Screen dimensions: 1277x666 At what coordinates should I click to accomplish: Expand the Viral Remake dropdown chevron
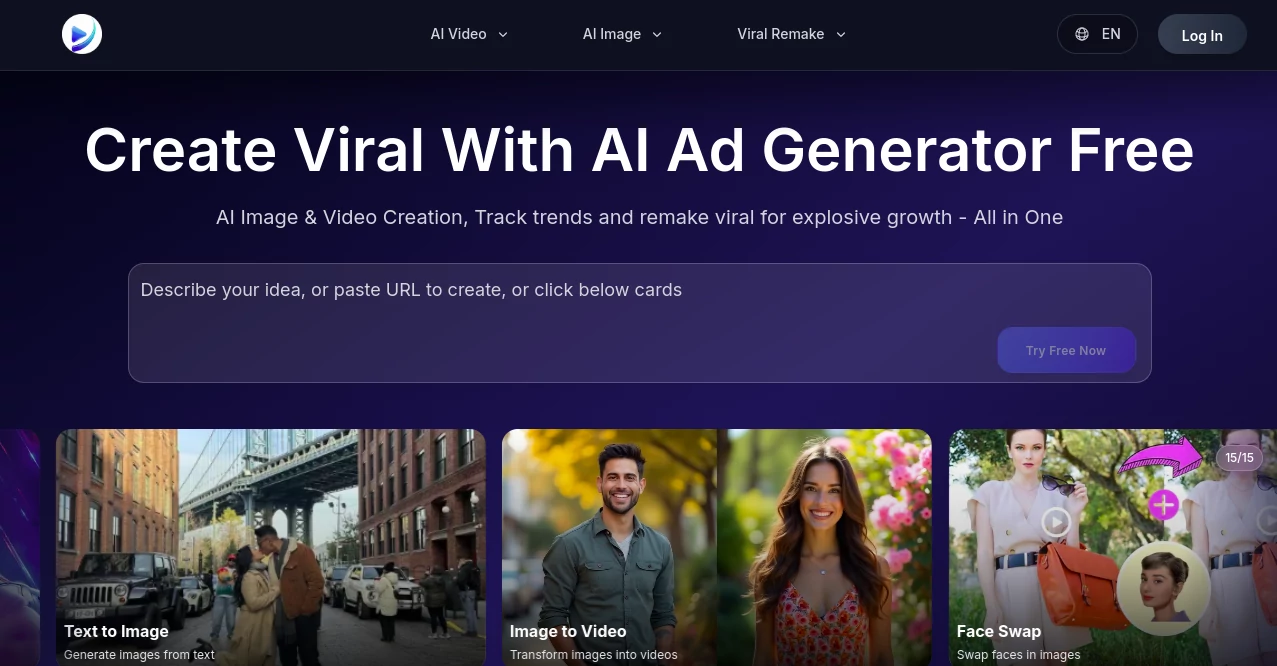click(840, 34)
